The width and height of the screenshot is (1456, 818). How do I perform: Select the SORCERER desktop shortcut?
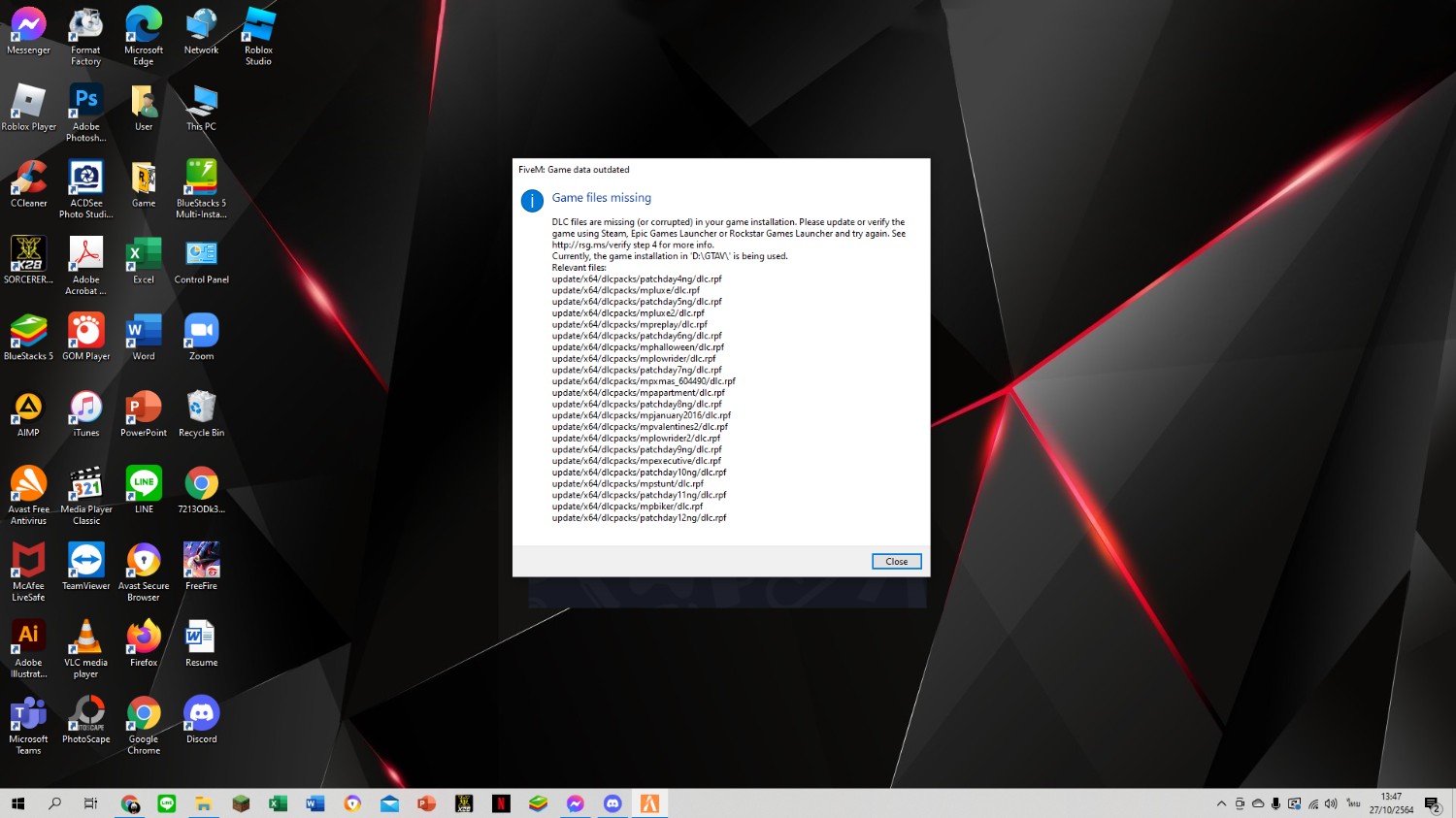click(28, 262)
